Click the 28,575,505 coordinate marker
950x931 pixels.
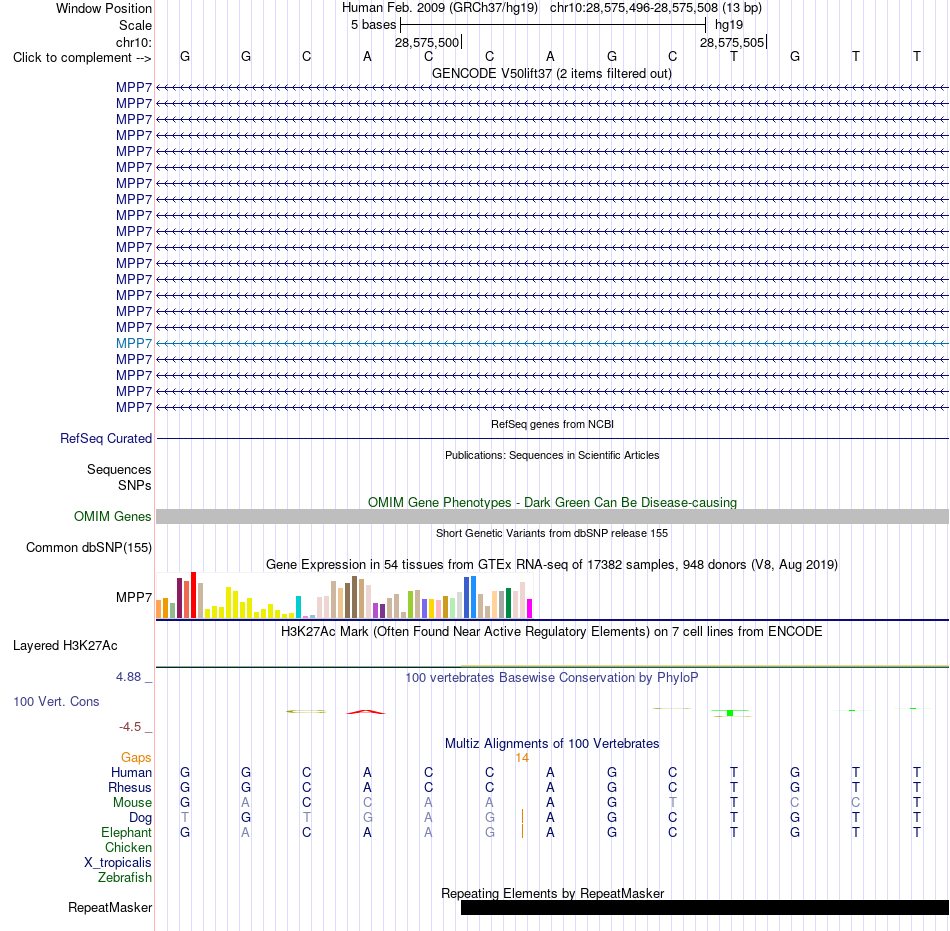[x=732, y=42]
